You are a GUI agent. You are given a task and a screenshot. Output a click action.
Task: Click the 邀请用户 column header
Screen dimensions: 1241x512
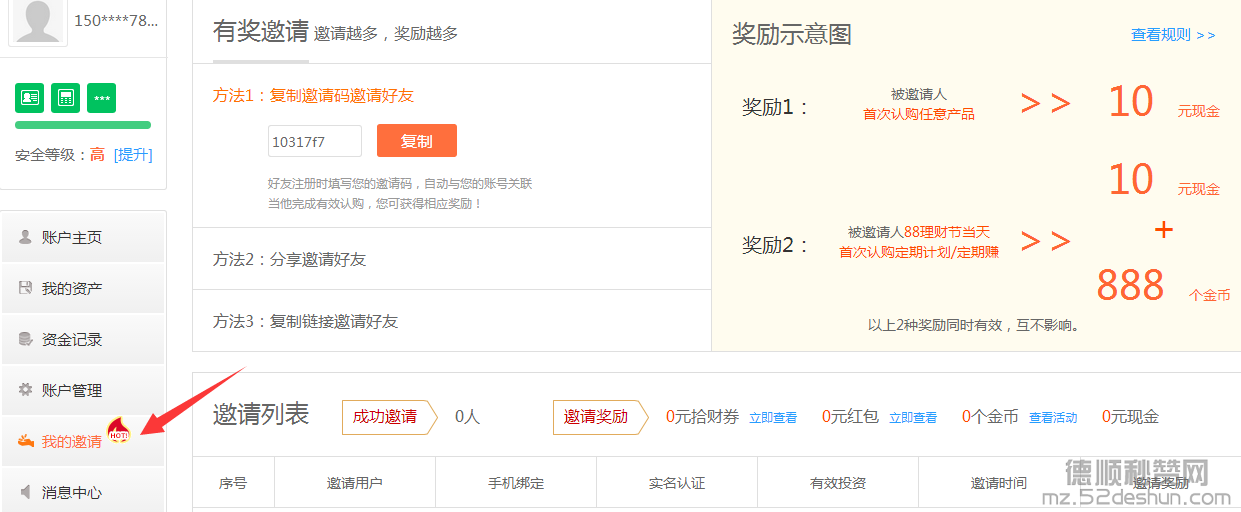pyautogui.click(x=355, y=483)
